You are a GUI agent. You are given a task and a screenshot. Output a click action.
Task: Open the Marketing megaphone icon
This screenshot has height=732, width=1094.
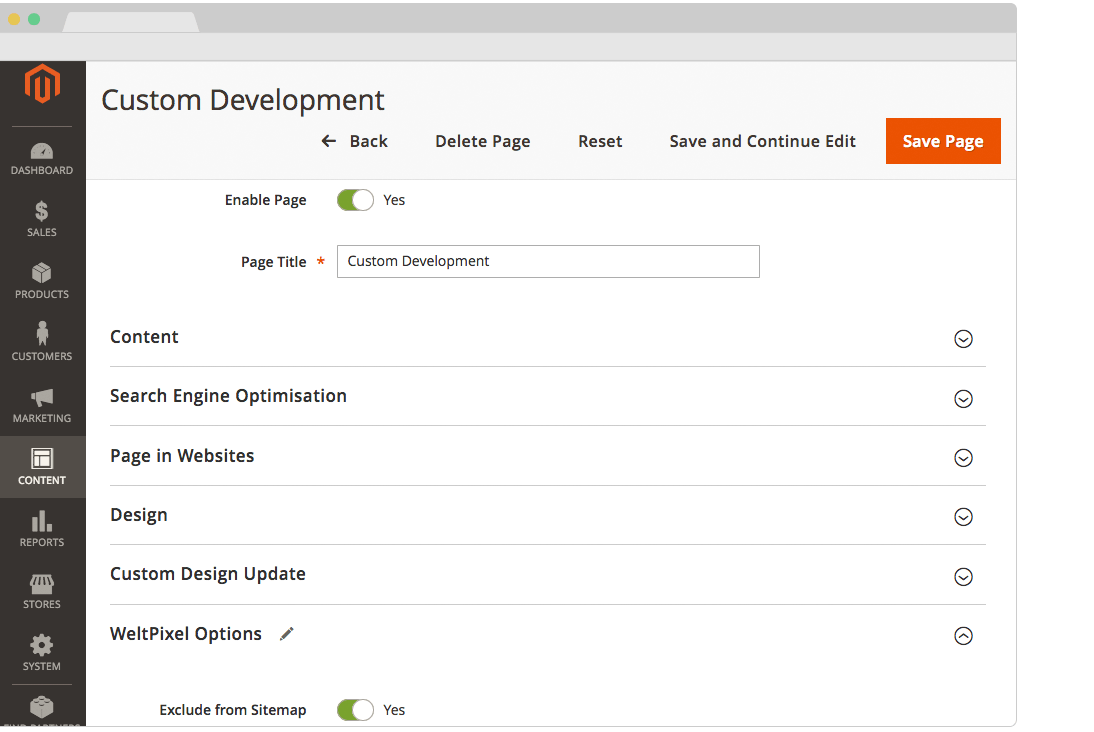[42, 398]
